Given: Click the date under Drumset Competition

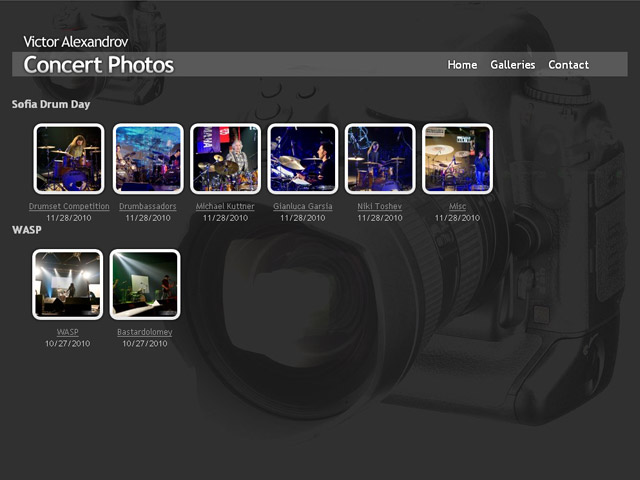Looking at the screenshot, I should coord(69,218).
